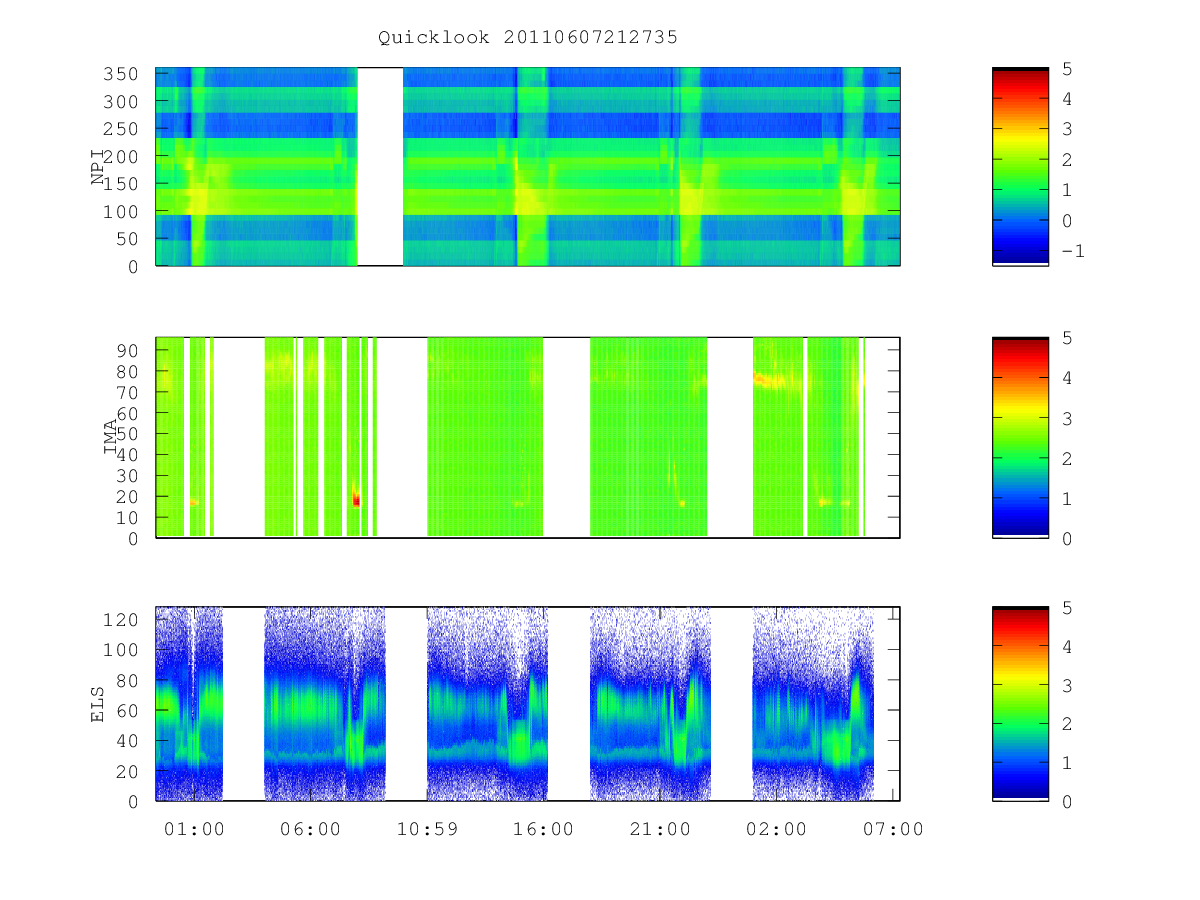1200x900 pixels.
Task: Click the ELS spectrogram colorbar
Action: click(x=1020, y=703)
